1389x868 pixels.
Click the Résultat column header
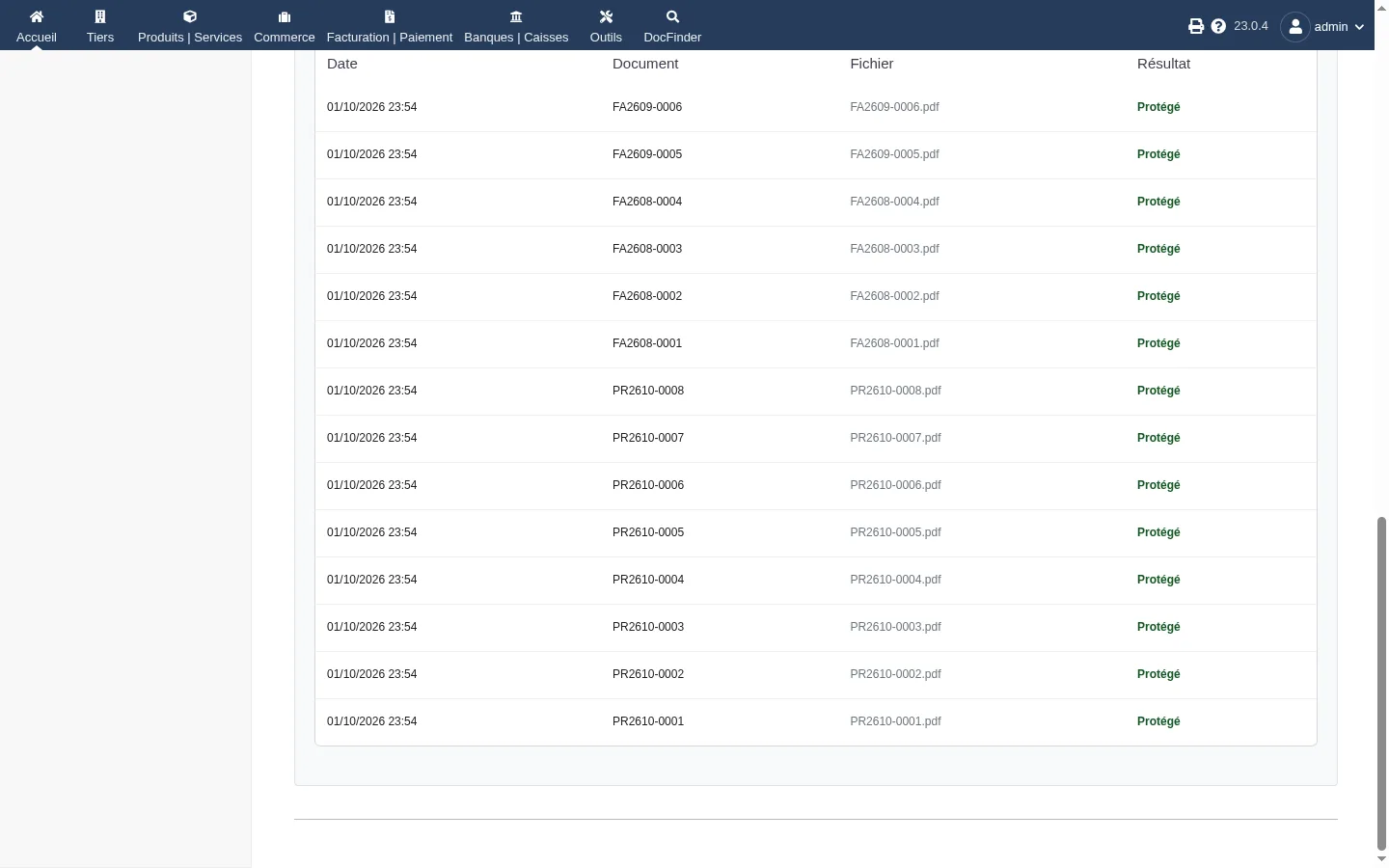click(x=1163, y=64)
